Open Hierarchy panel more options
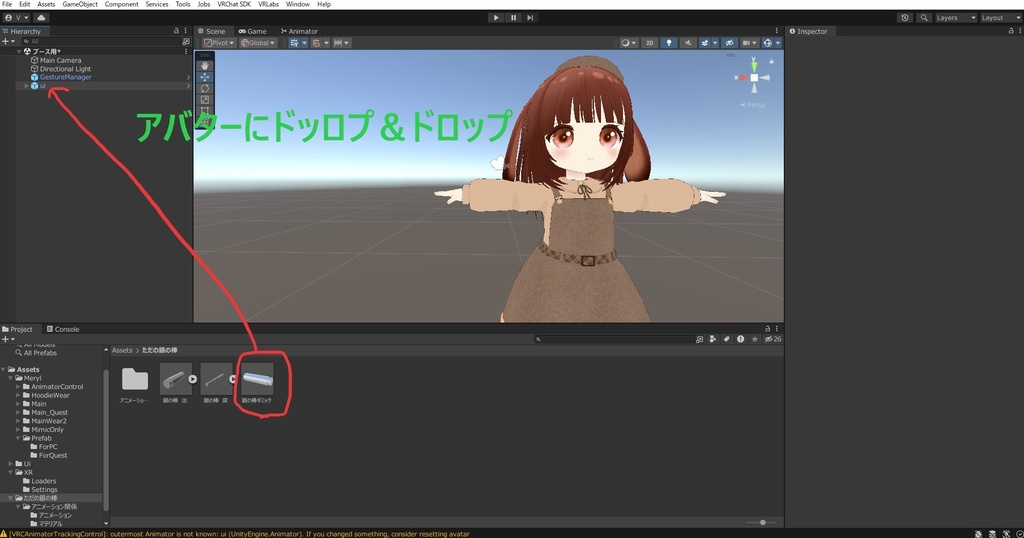 [x=185, y=31]
